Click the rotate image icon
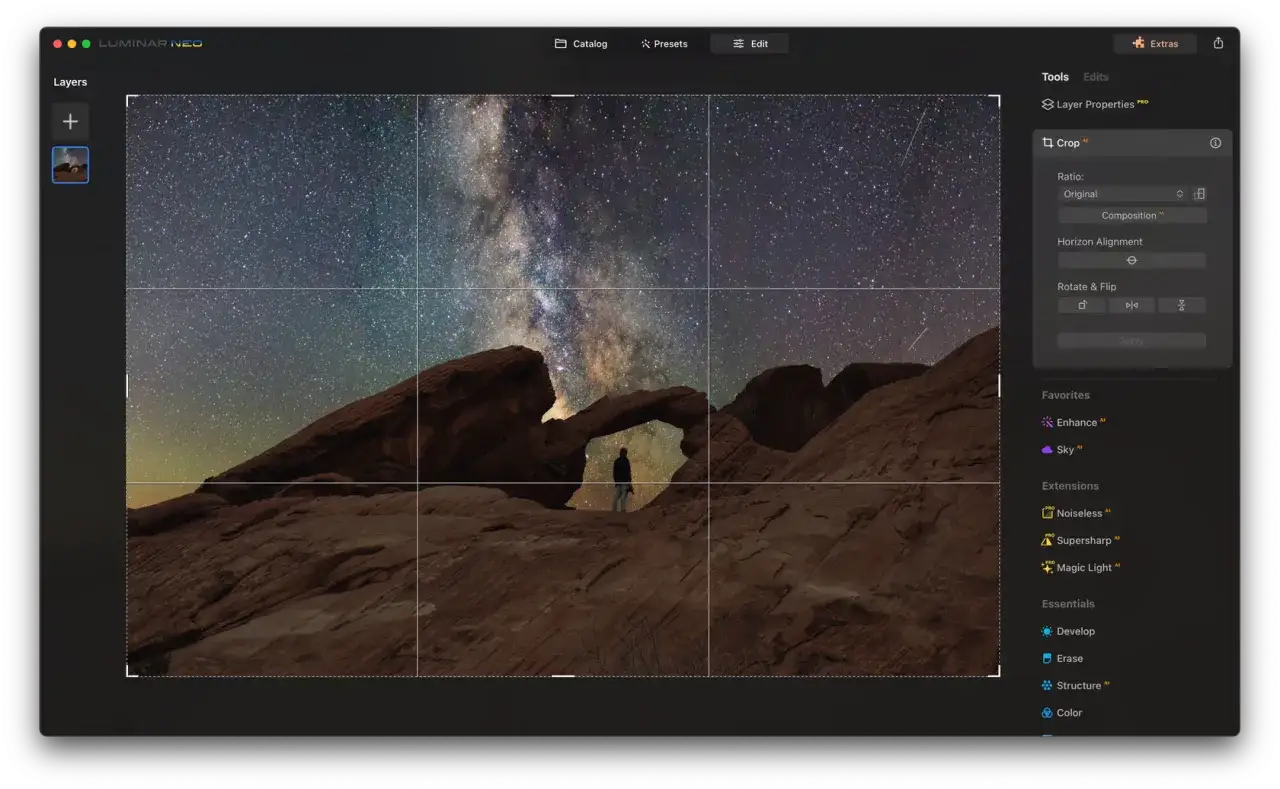1280x789 pixels. pyautogui.click(x=1082, y=305)
